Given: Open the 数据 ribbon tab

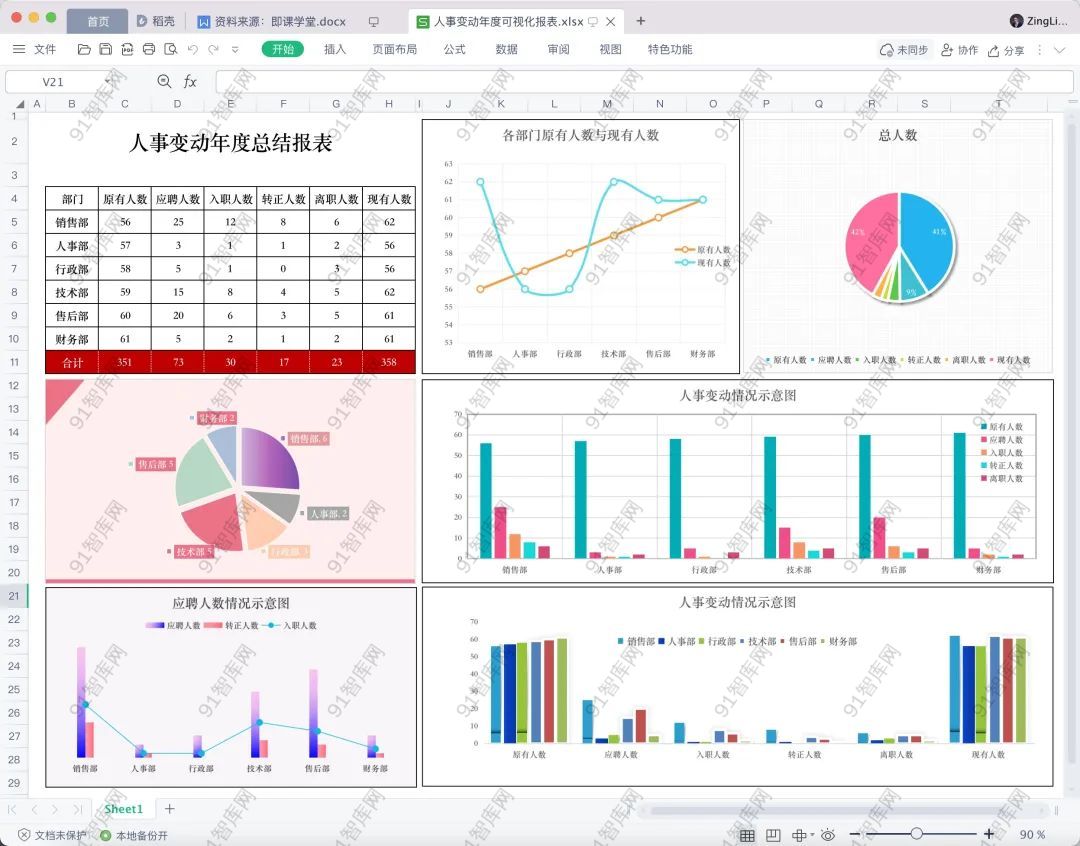Looking at the screenshot, I should [506, 49].
